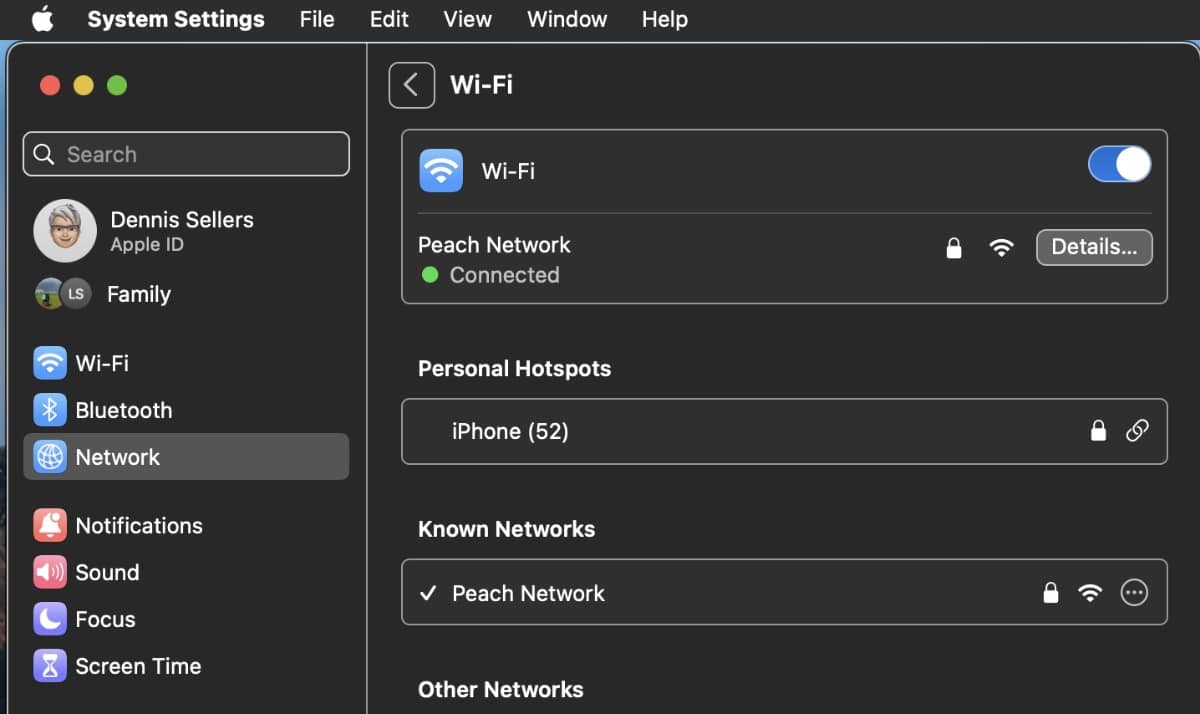Open Notifications via the bell icon
The height and width of the screenshot is (714, 1200).
click(x=50, y=525)
